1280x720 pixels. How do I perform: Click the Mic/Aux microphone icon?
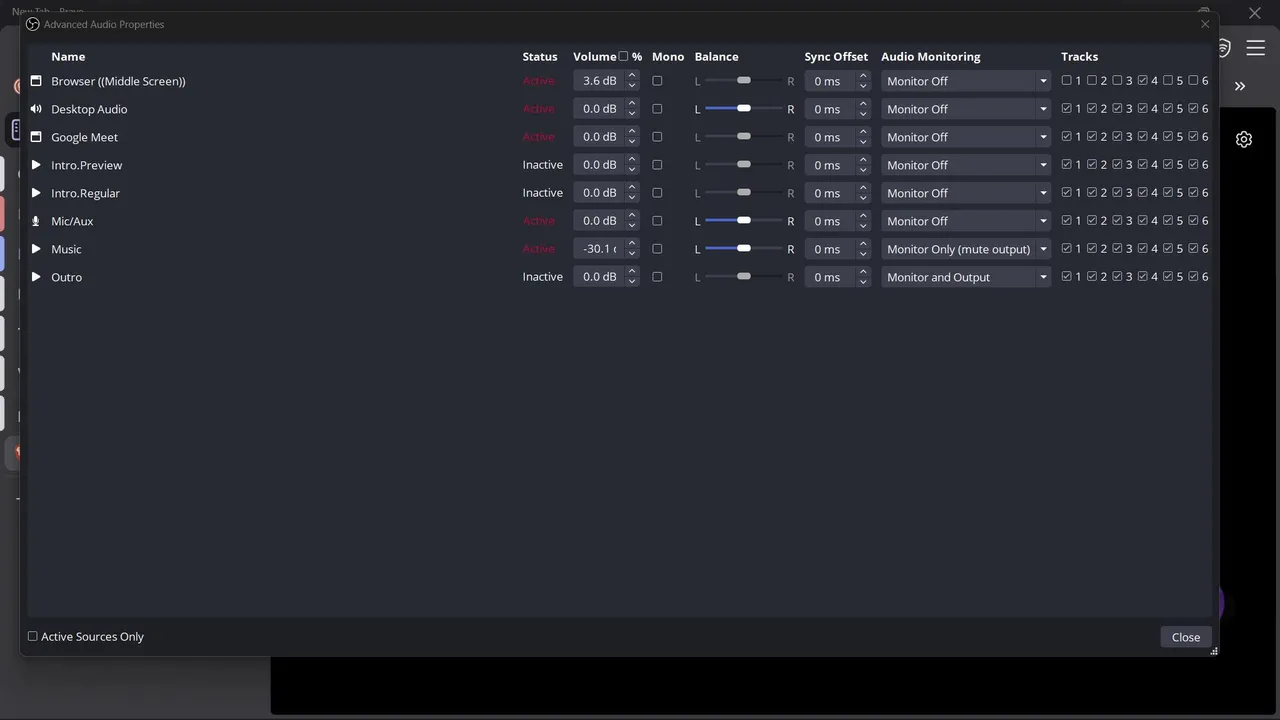tap(36, 221)
